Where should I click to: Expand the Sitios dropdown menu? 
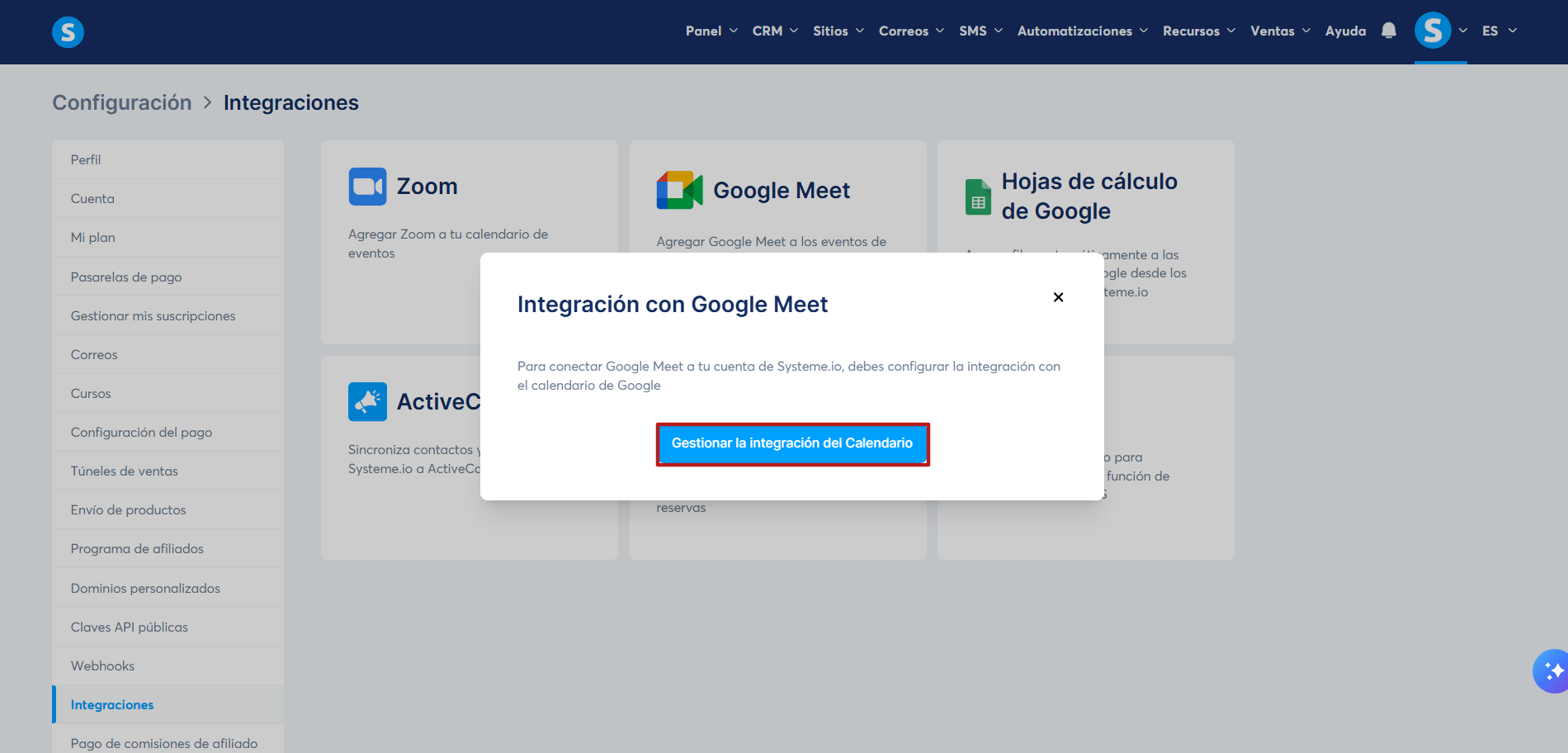[838, 31]
